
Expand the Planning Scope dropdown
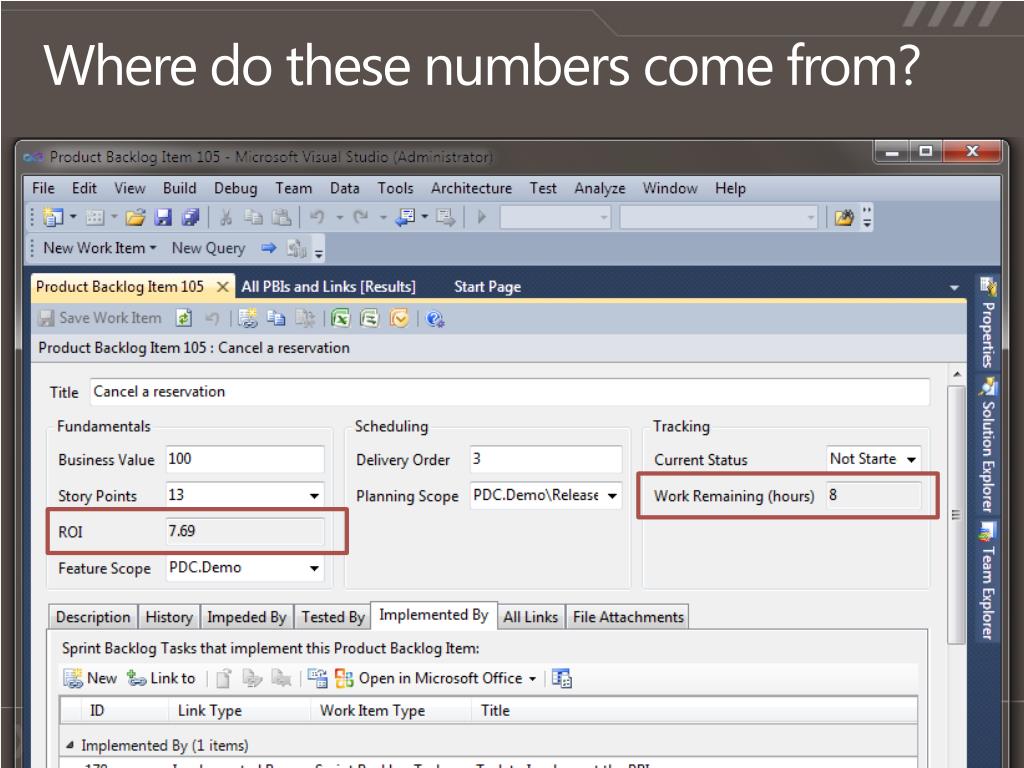612,496
